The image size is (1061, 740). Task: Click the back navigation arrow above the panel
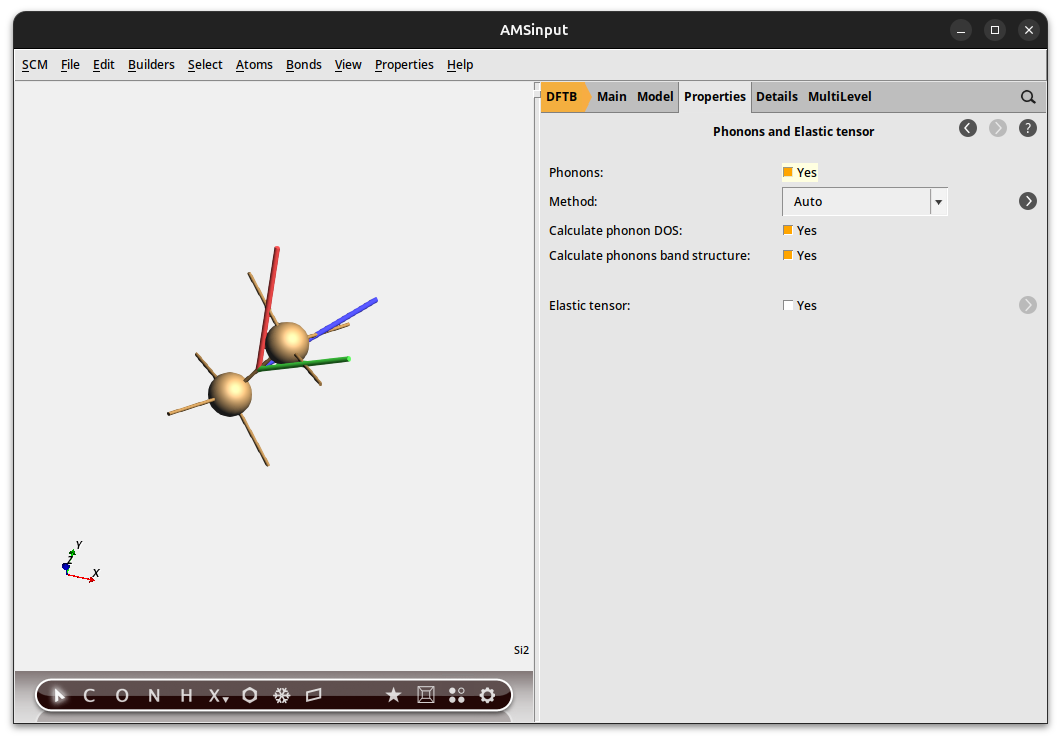(967, 128)
